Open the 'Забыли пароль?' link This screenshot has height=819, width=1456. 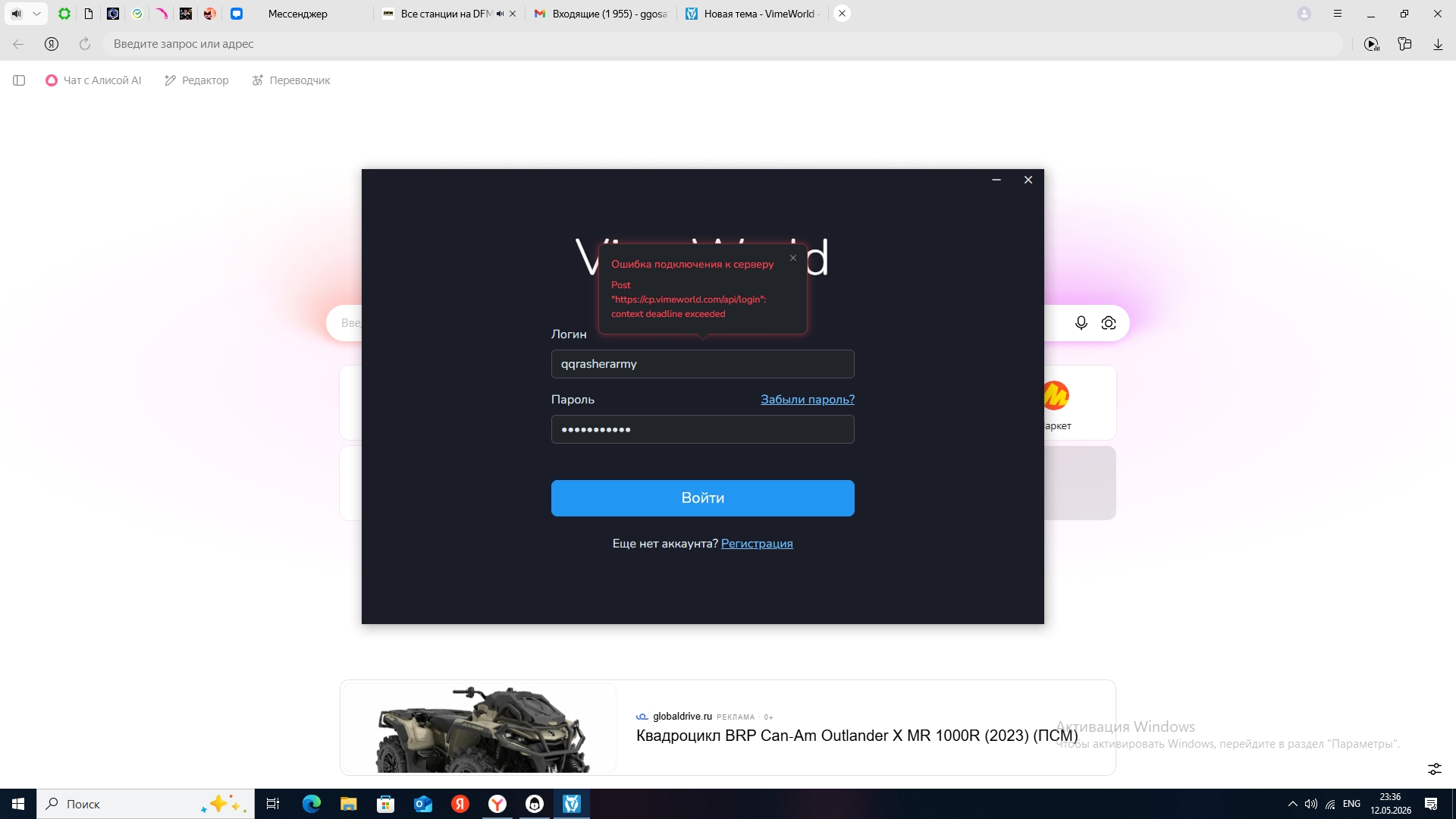point(808,400)
